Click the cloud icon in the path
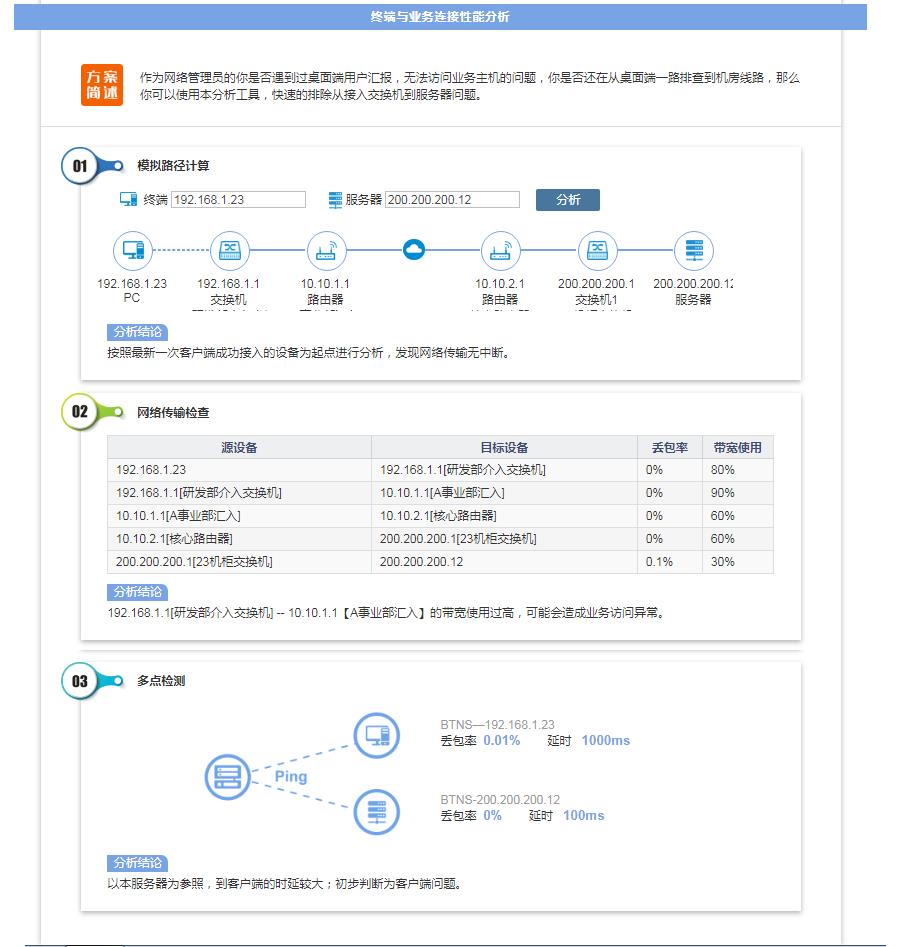Image resolution: width=905 pixels, height=947 pixels. point(414,250)
